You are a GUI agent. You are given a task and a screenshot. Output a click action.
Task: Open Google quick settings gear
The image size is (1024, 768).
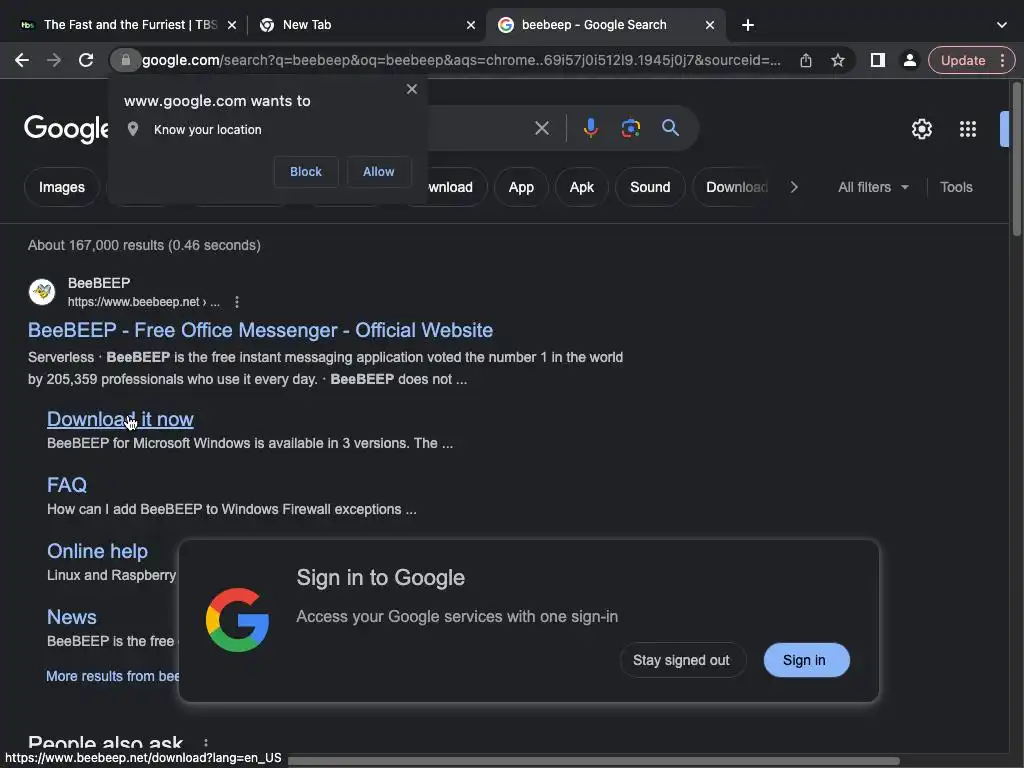click(921, 129)
